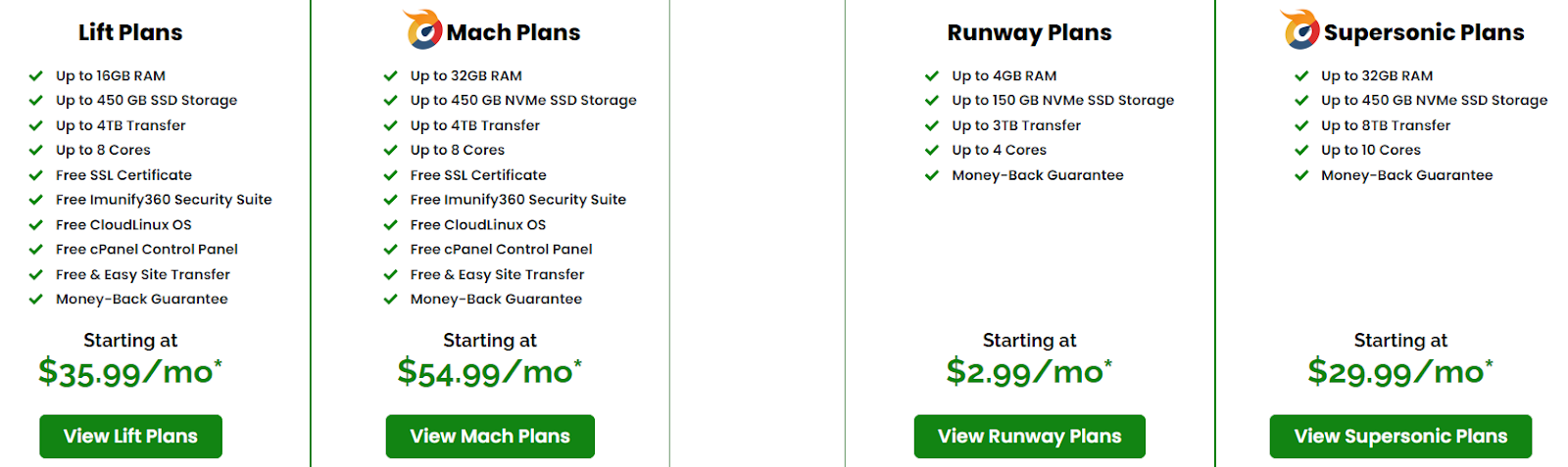Image resolution: width=1568 pixels, height=467 pixels.
Task: Click checkmark beside Lift 'Up to 16GB RAM'
Action: click(x=36, y=75)
